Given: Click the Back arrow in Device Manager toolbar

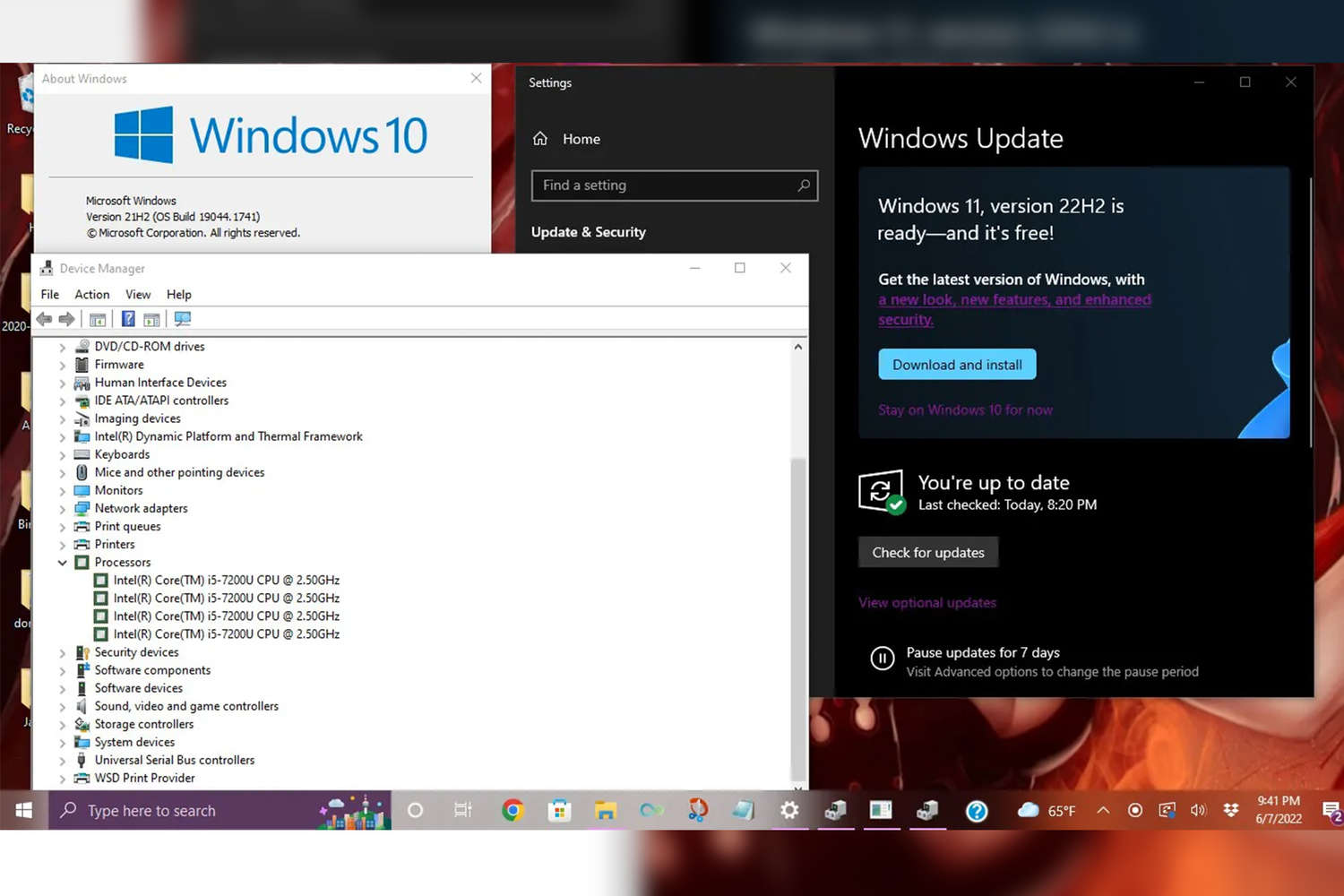Looking at the screenshot, I should [x=44, y=319].
